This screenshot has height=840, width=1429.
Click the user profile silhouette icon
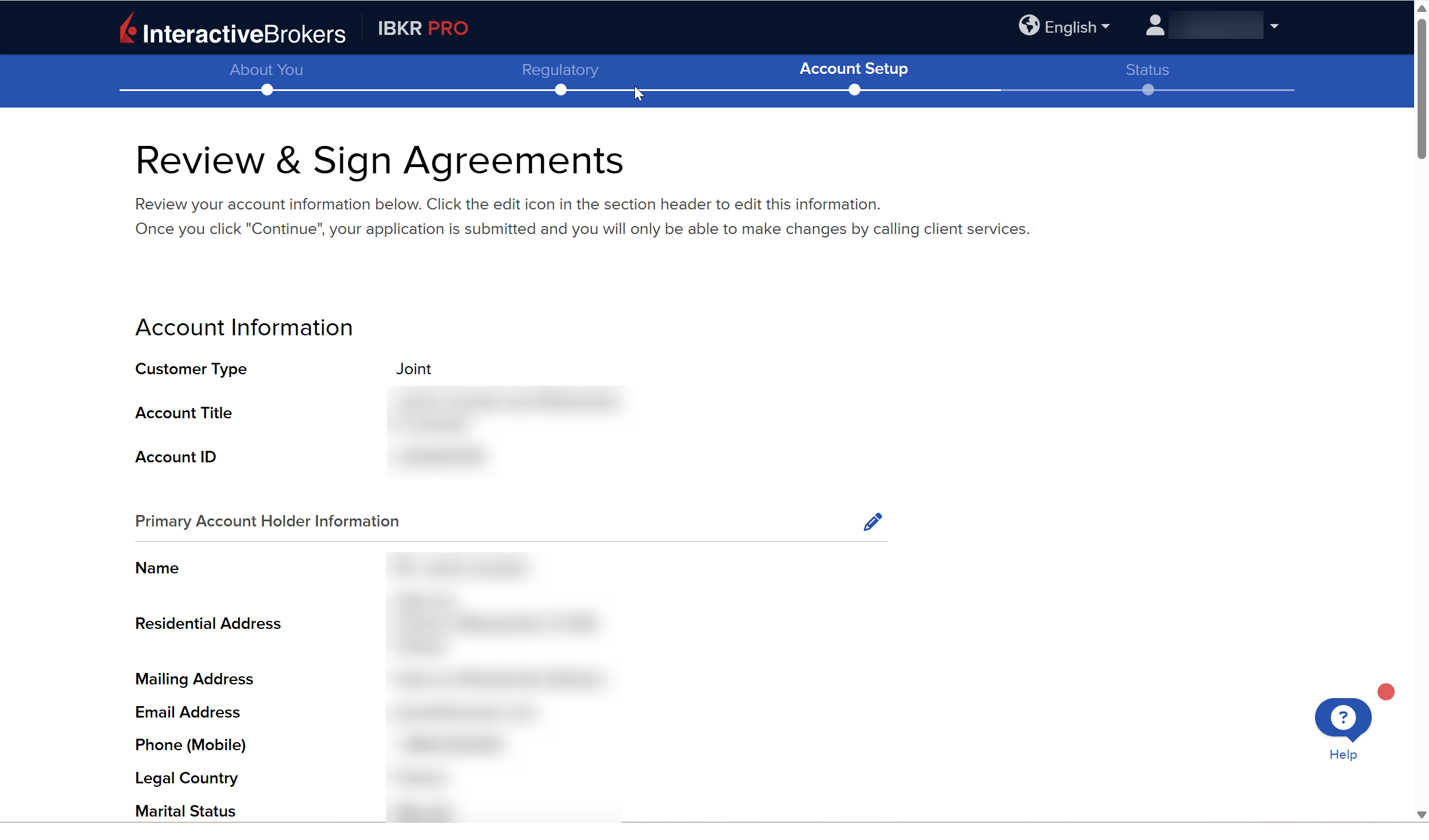pos(1155,26)
